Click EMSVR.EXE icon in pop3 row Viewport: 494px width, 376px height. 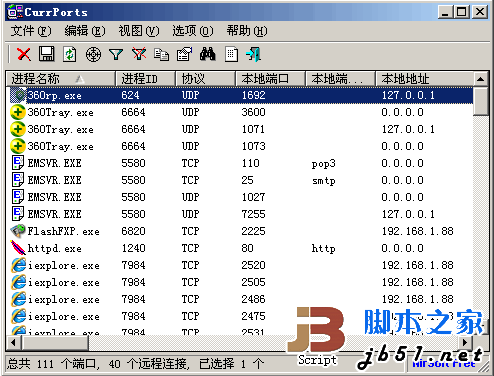[x=18, y=163]
